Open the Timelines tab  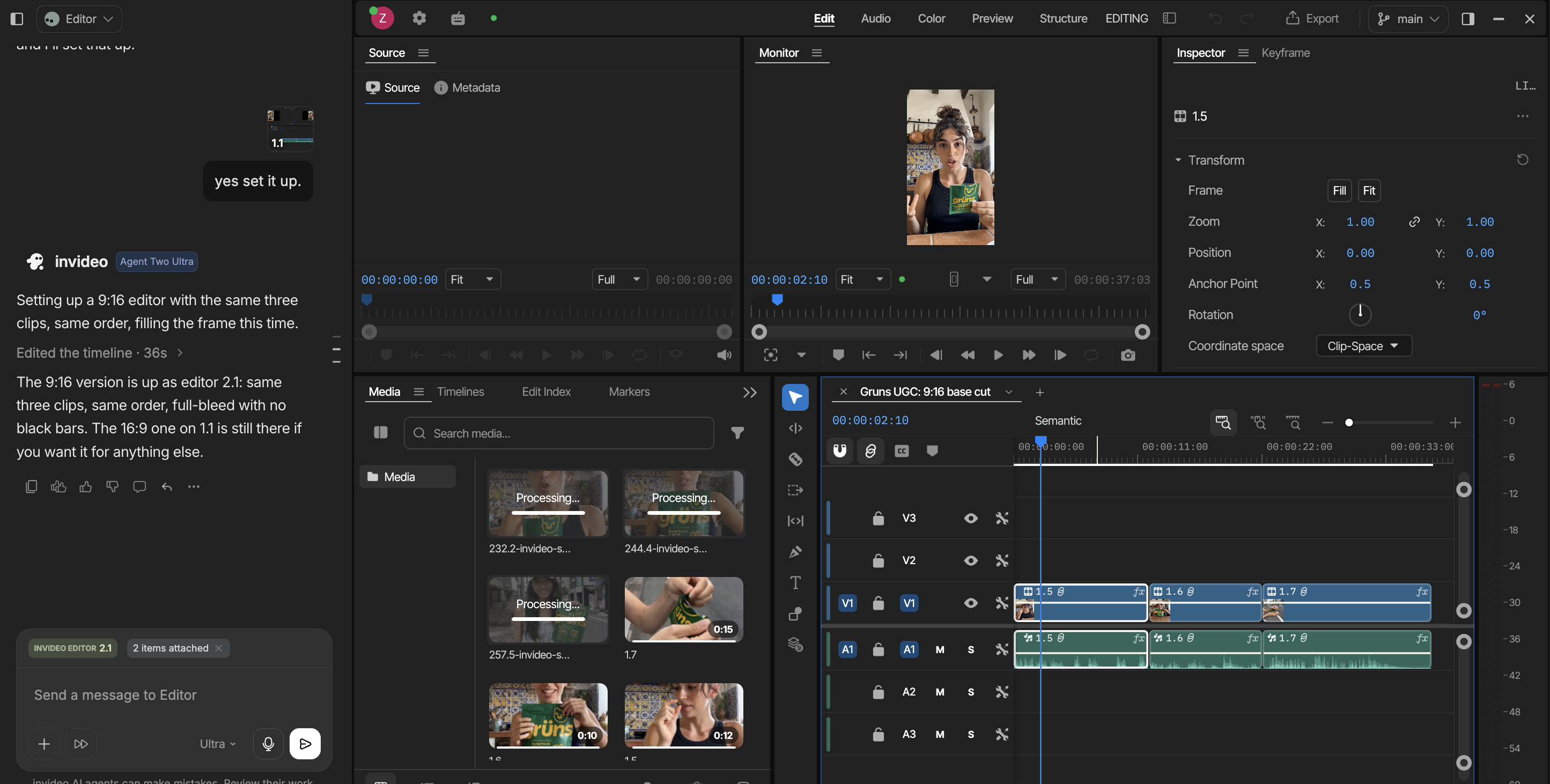460,391
